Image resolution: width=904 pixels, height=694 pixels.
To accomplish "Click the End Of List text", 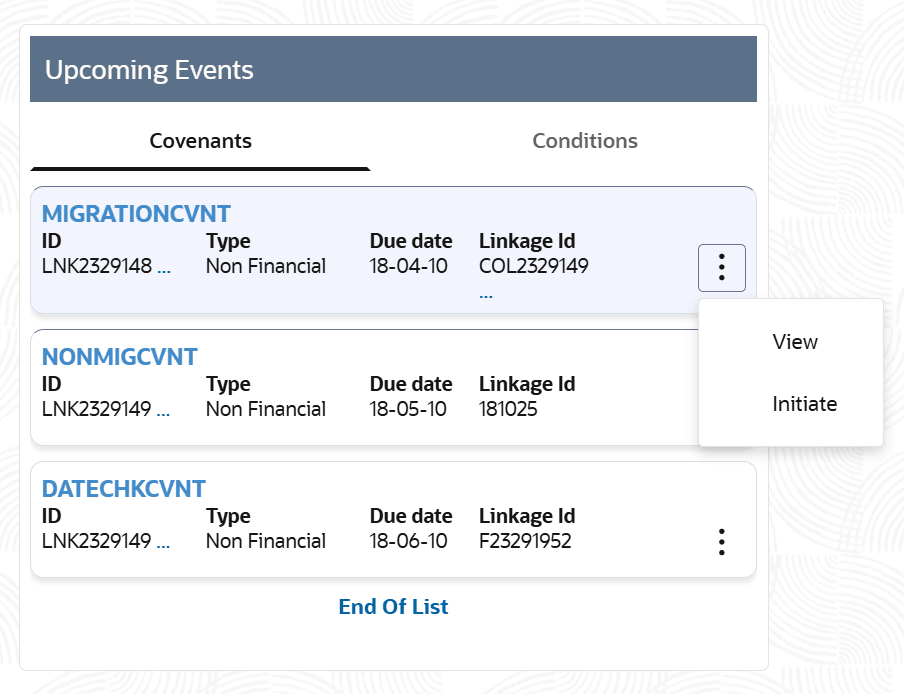I will click(393, 607).
